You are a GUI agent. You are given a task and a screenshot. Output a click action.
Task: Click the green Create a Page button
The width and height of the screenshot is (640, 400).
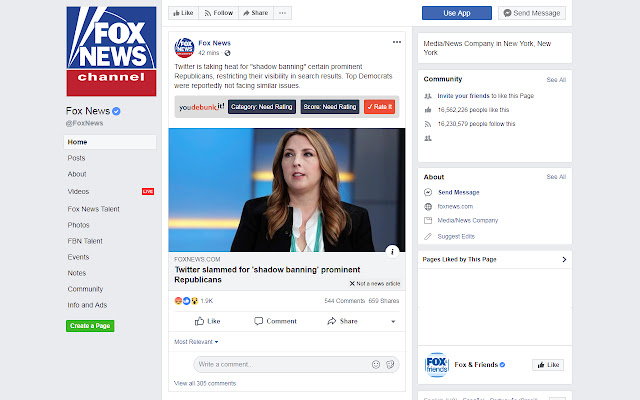[x=90, y=326]
